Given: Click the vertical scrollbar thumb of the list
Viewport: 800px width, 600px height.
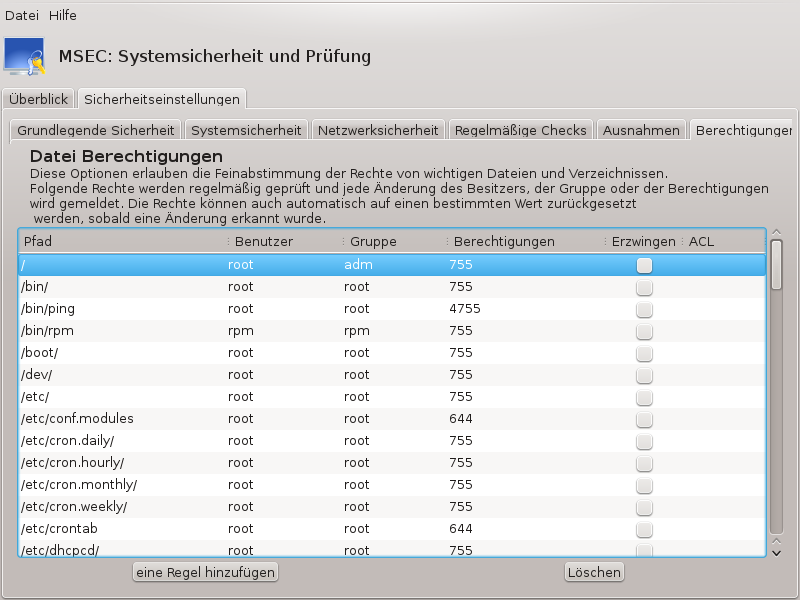Looking at the screenshot, I should point(776,265).
